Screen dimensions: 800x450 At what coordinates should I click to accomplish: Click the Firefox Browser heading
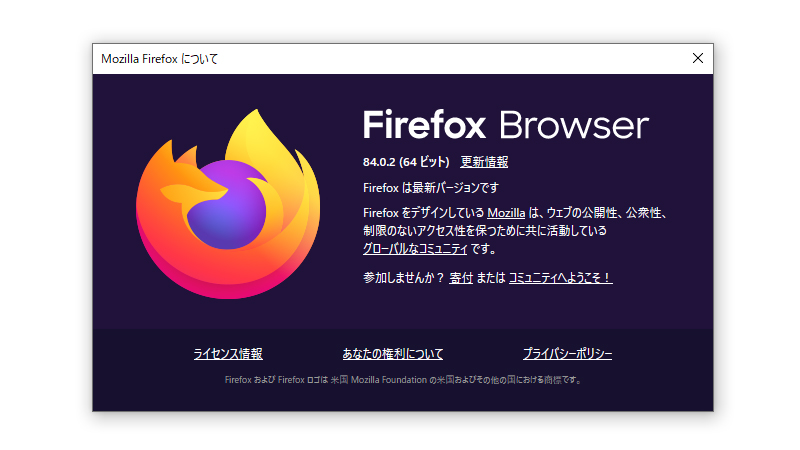pos(506,124)
